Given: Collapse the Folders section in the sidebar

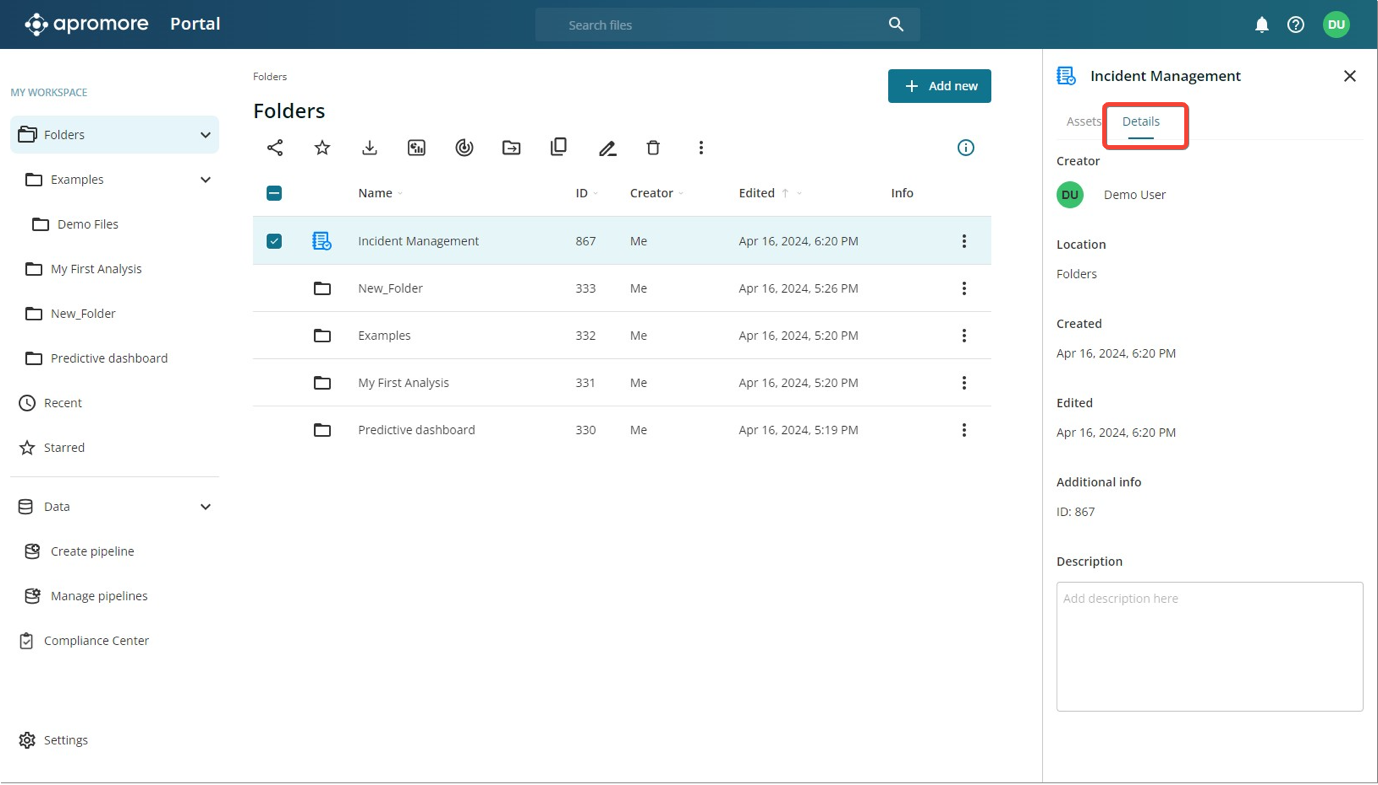Looking at the screenshot, I should point(205,135).
